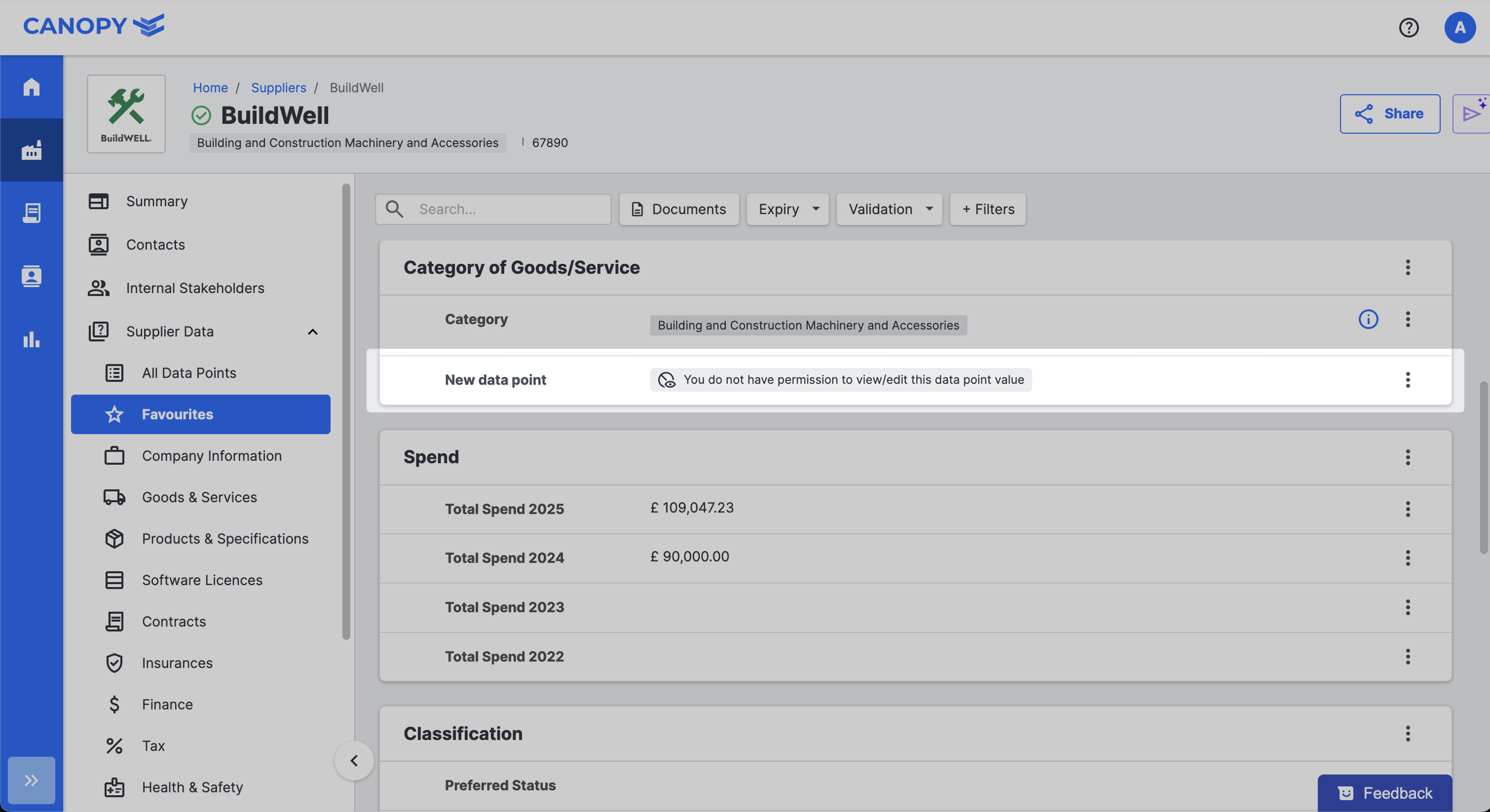Open the help question mark icon
The width and height of the screenshot is (1490, 812).
1409,27
